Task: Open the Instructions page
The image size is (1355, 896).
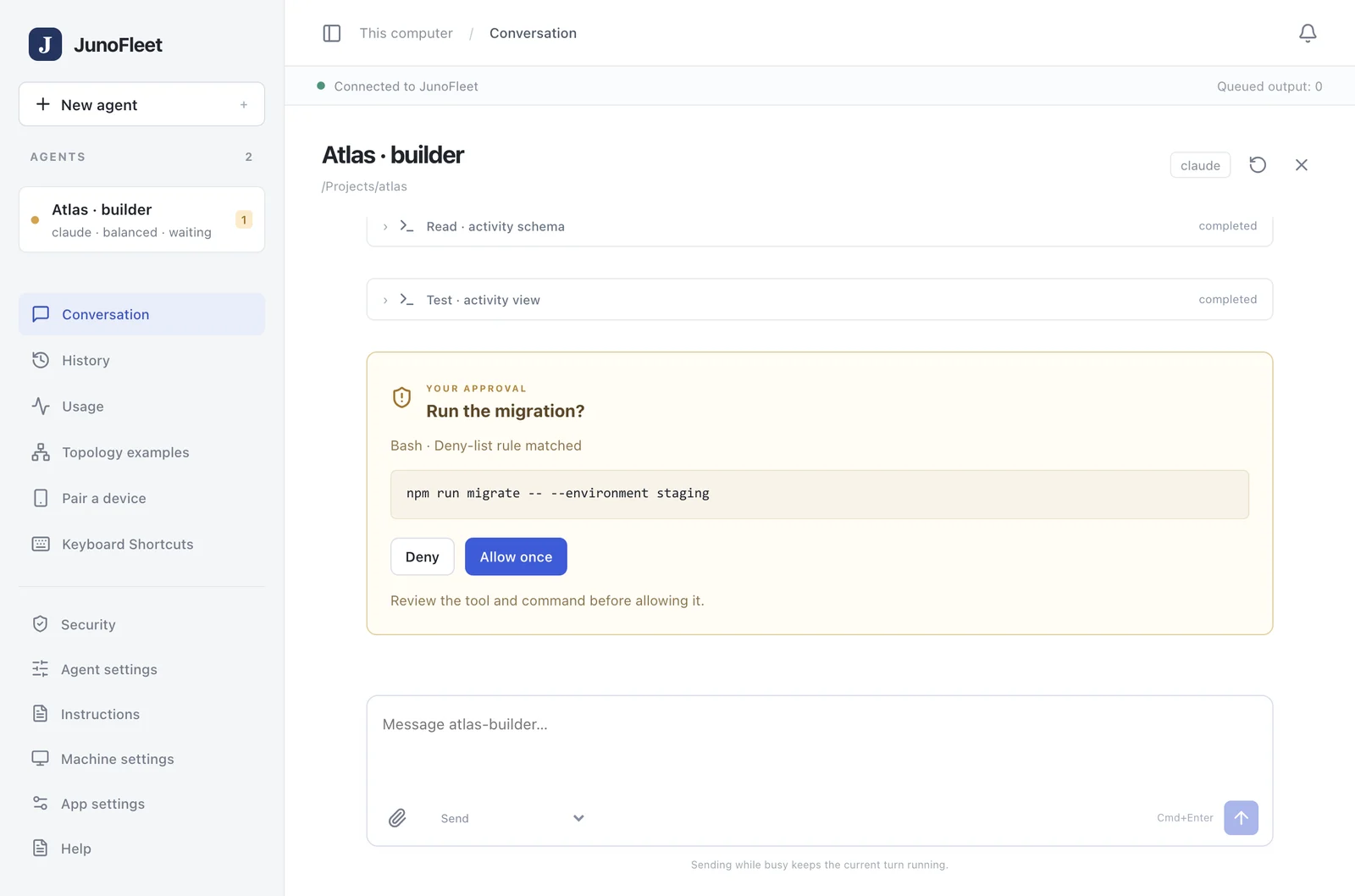Action: 141,714
